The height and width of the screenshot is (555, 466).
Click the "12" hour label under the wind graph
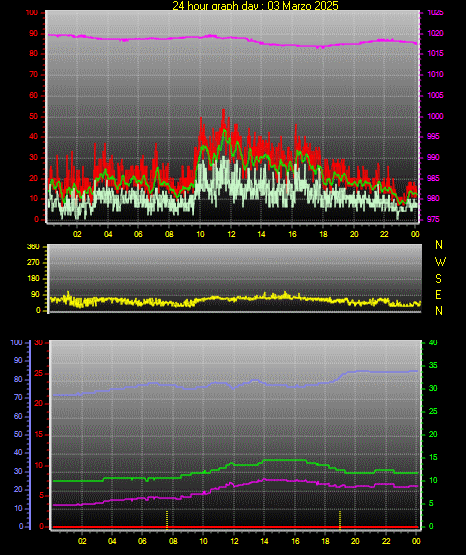tap(231, 234)
